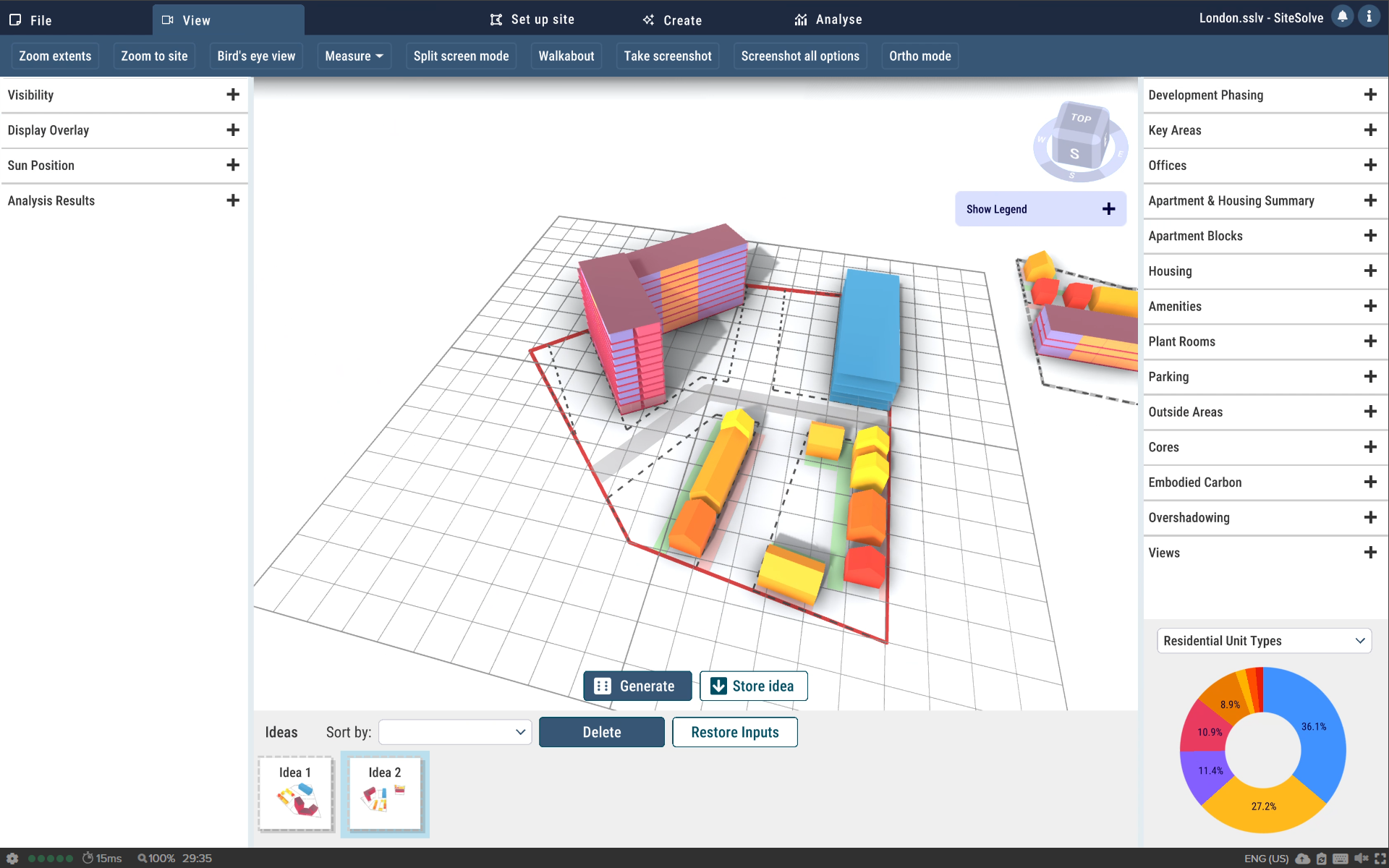Click the notification bell icon

pyautogui.click(x=1342, y=17)
